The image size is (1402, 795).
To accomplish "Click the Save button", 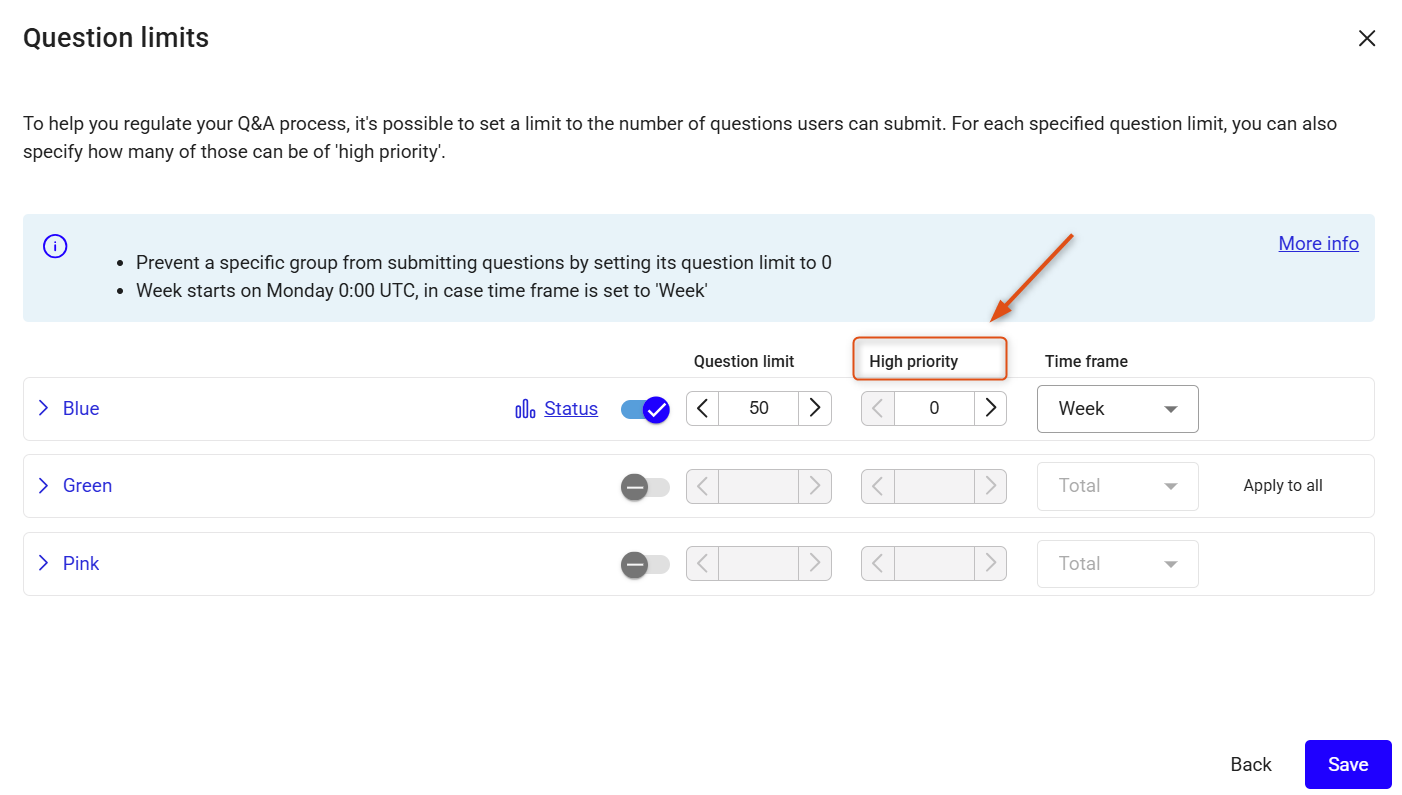I will (x=1348, y=764).
